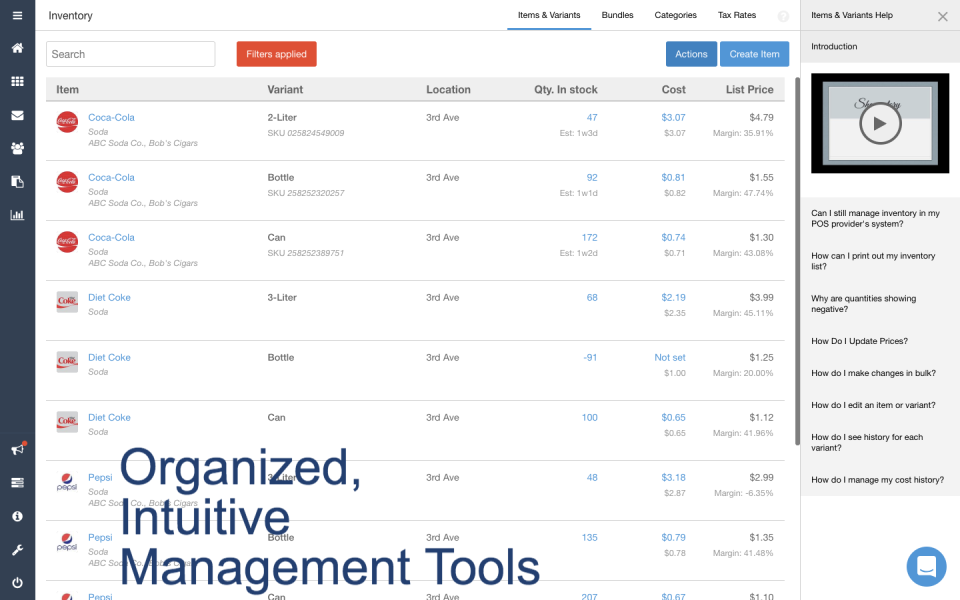Click quantity 172 for Coca-Cola Can
The width and height of the screenshot is (960, 600).
pyautogui.click(x=590, y=238)
